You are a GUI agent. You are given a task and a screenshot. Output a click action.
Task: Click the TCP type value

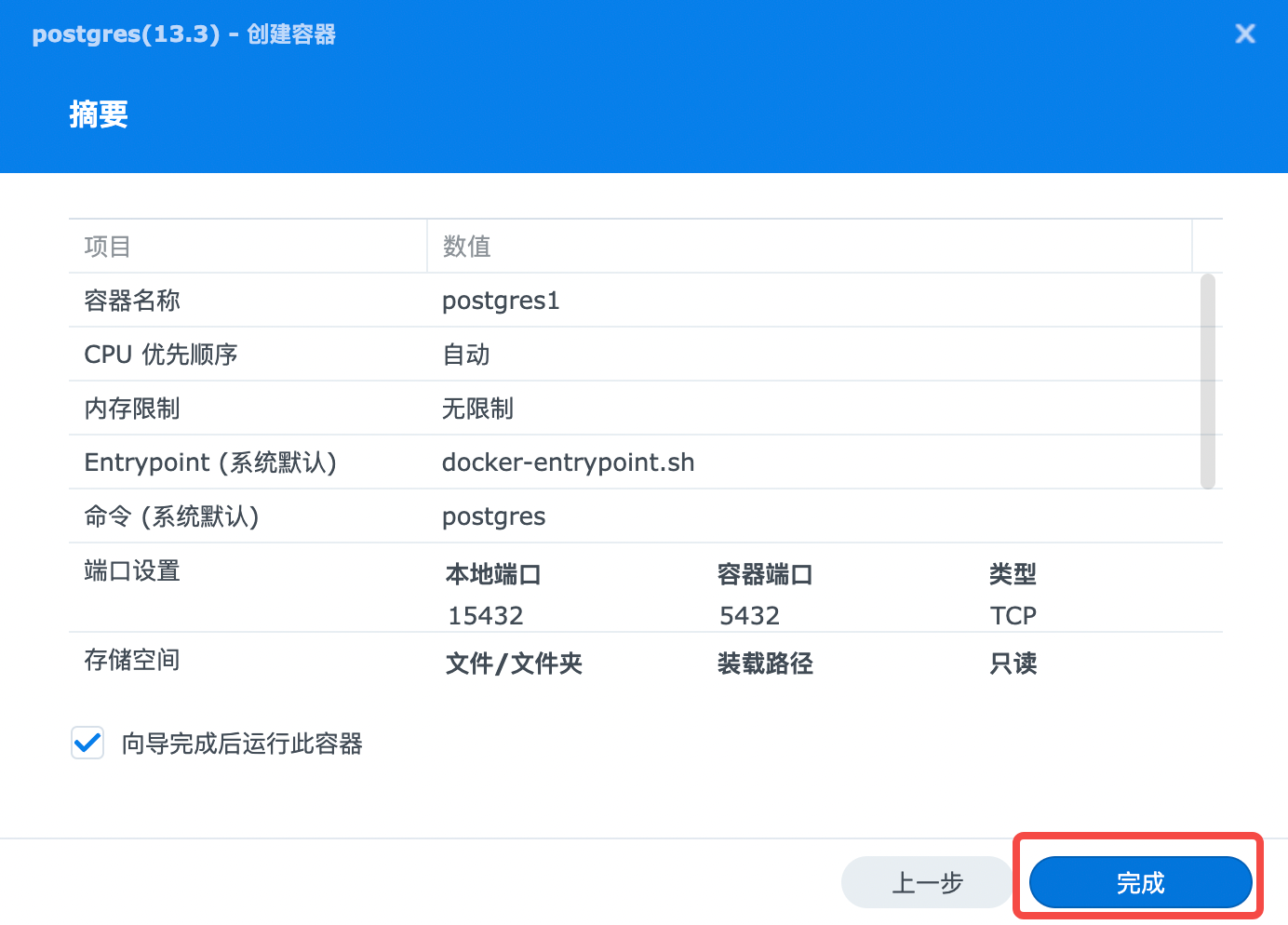1013,615
